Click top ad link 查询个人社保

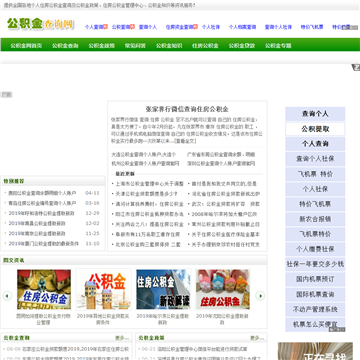278,27
